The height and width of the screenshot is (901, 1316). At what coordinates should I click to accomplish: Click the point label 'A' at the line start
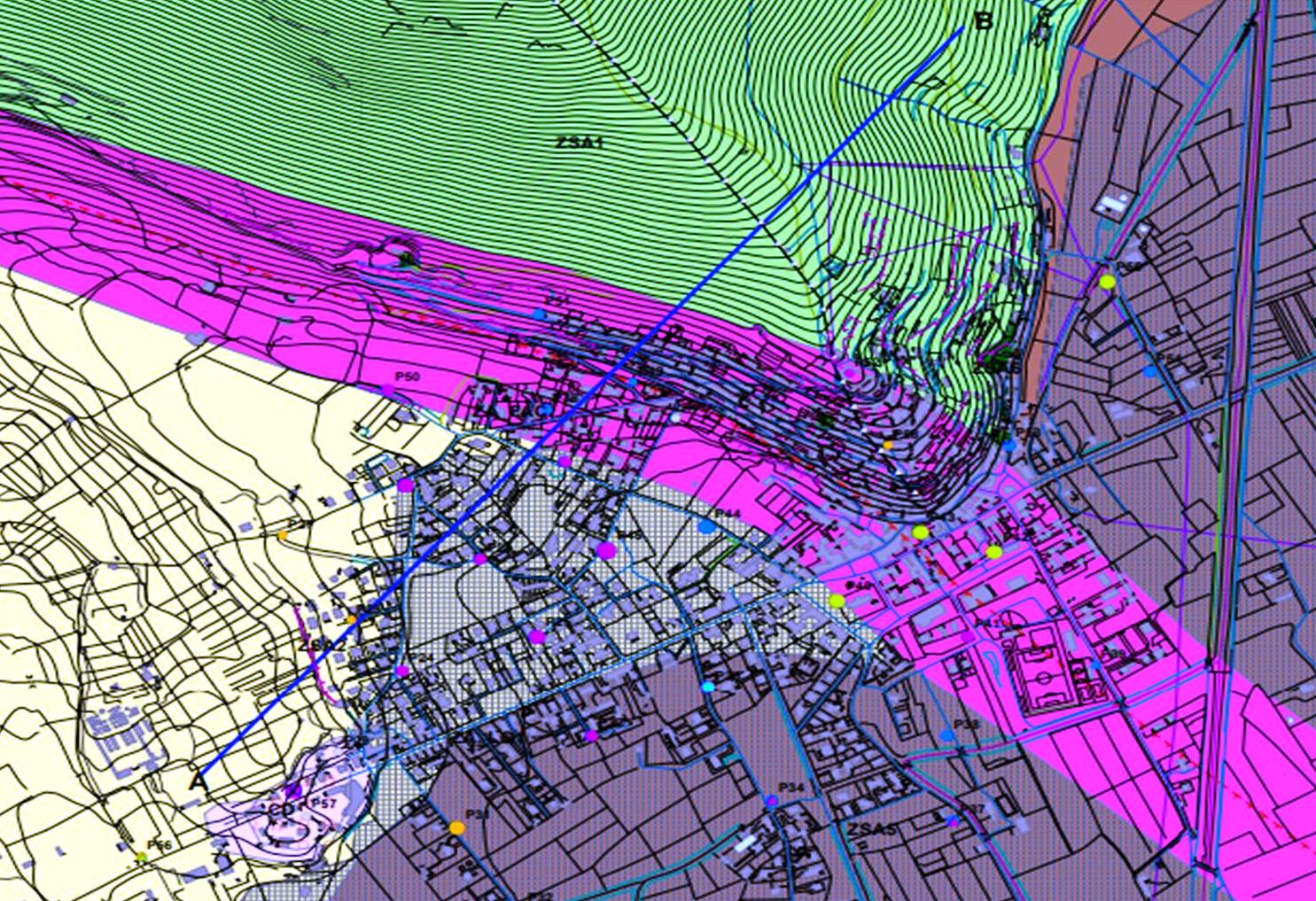pos(198,781)
